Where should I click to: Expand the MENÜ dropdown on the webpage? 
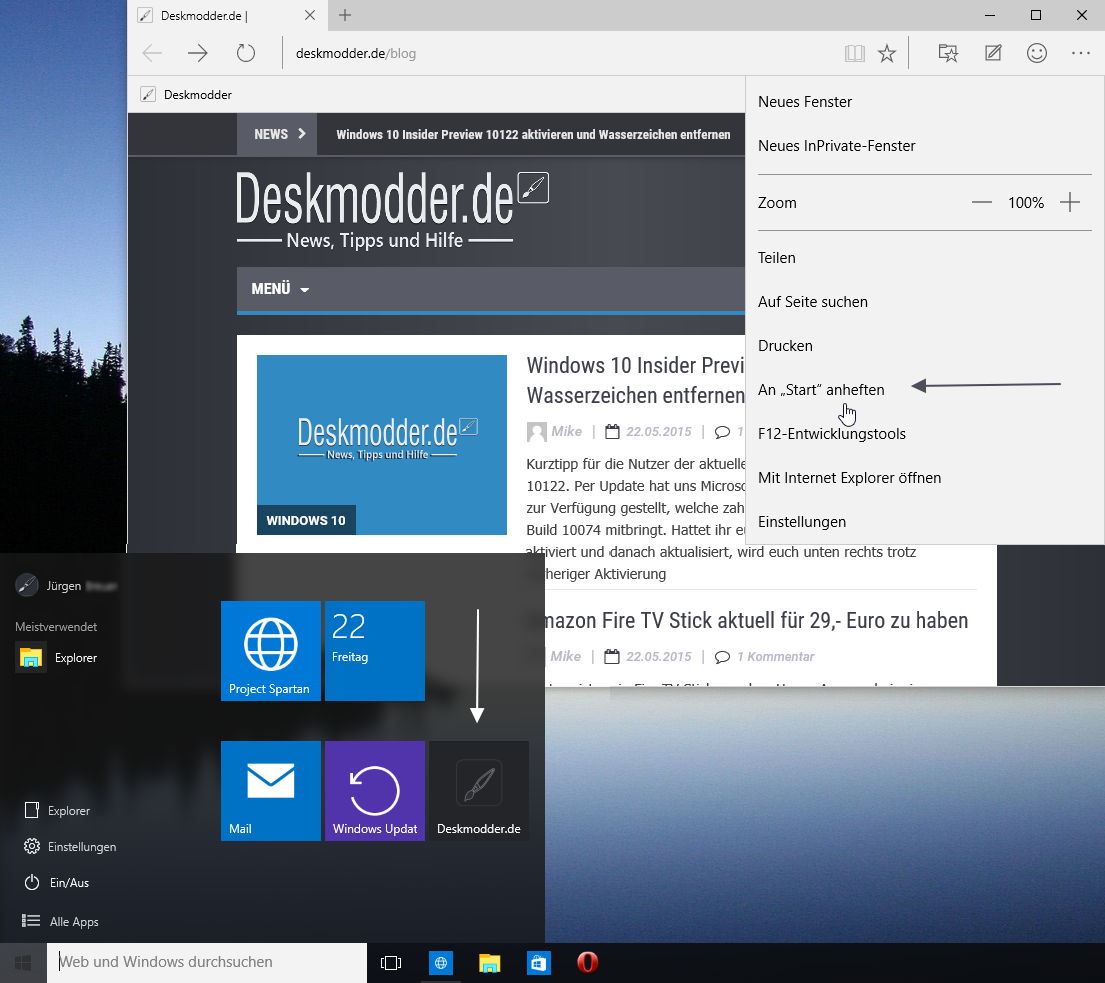pyautogui.click(x=280, y=289)
